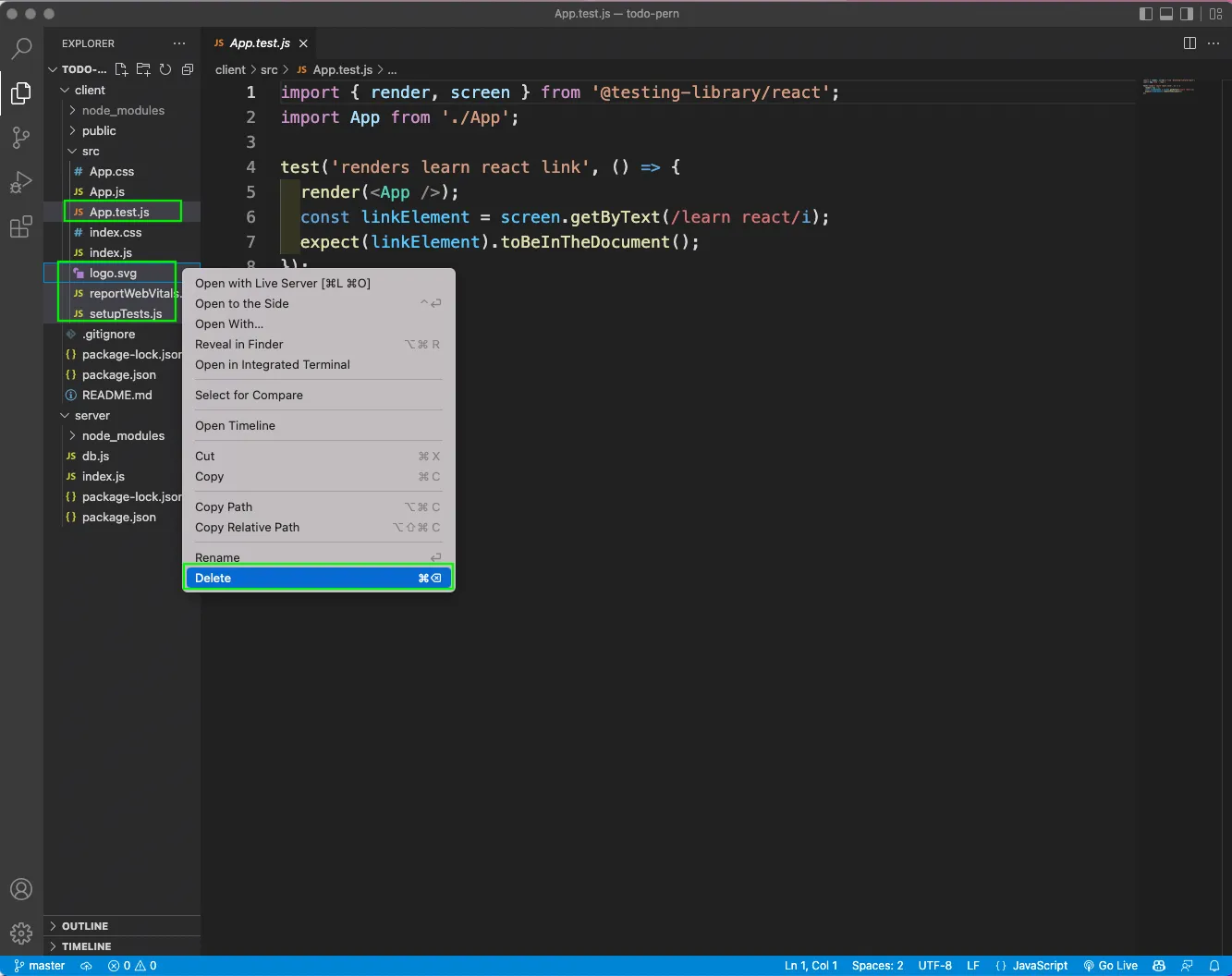The image size is (1232, 976).
Task: Select the Explorer files icon
Action: click(21, 92)
